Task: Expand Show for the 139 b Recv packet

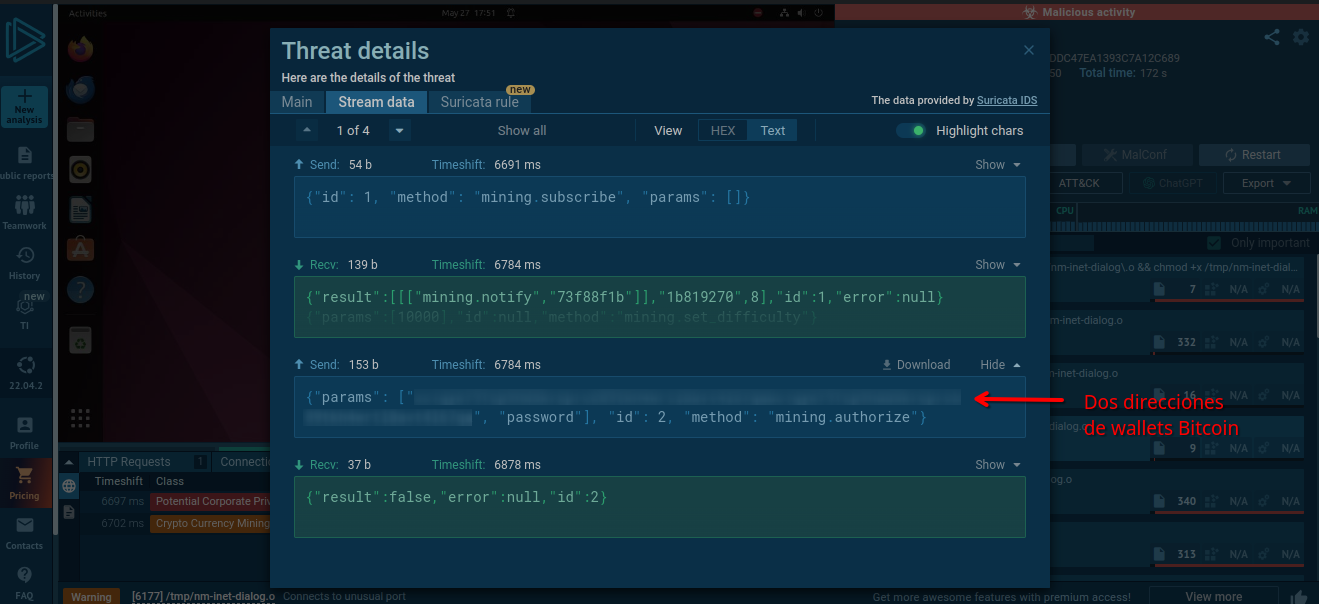Action: click(x=998, y=265)
